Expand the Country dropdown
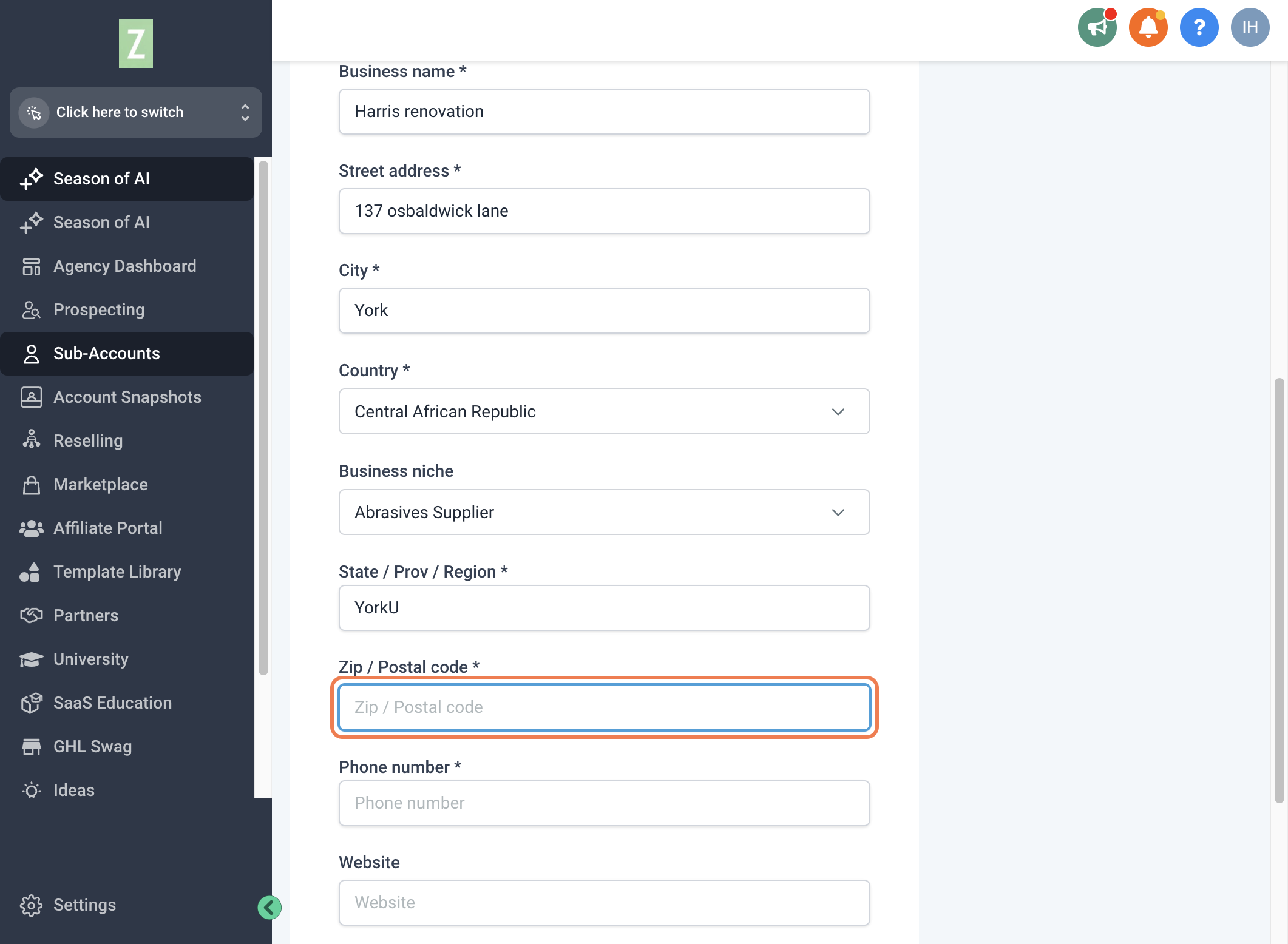The height and width of the screenshot is (944, 1288). tap(604, 411)
